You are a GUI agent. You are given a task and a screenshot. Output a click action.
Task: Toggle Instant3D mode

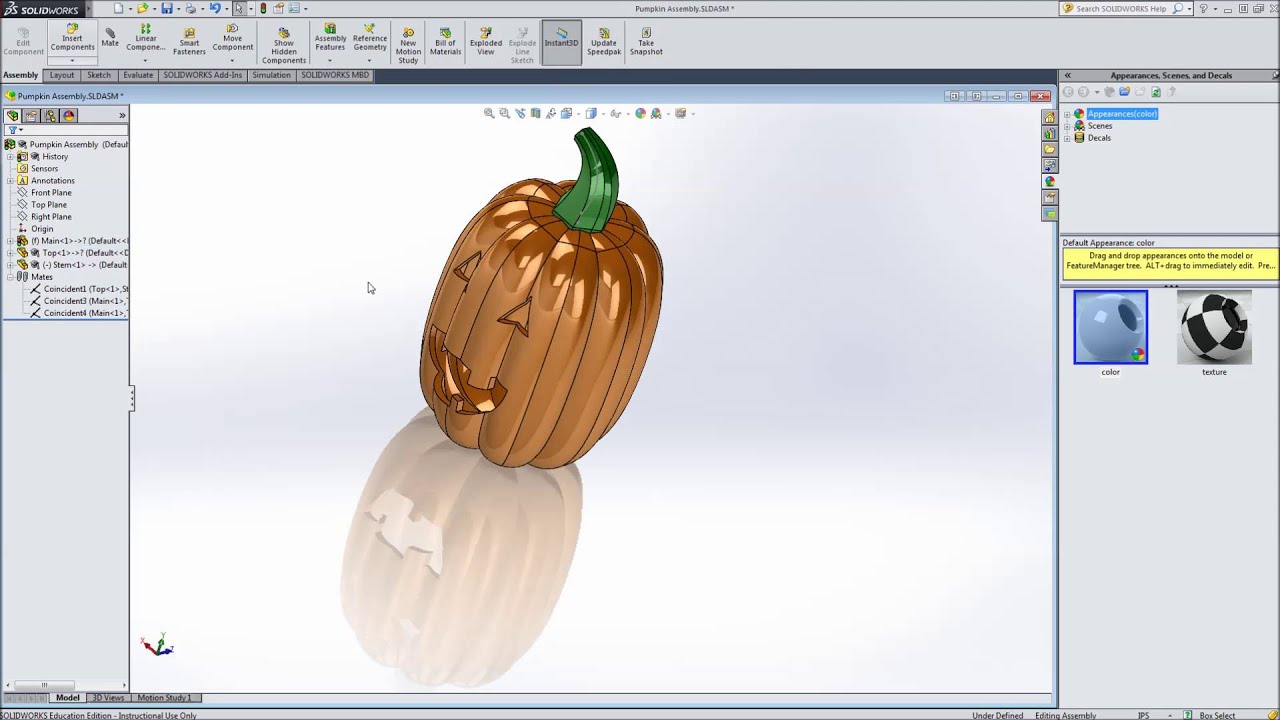point(561,42)
